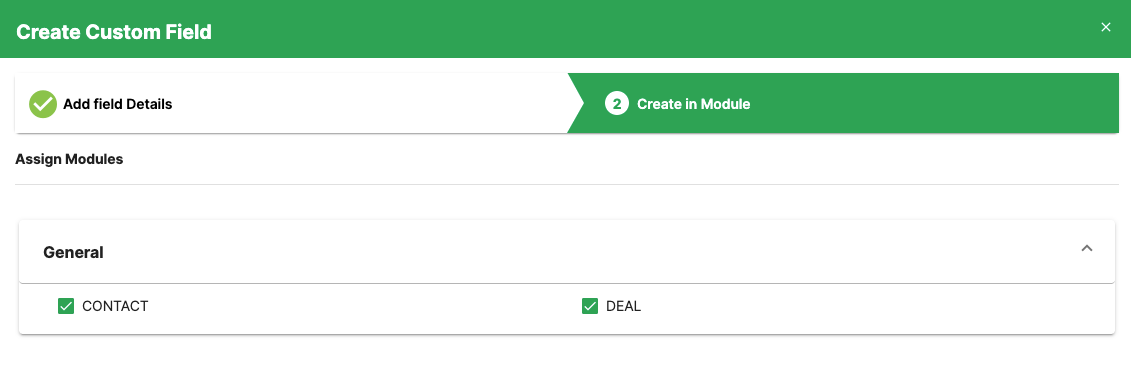1131x380 pixels.
Task: Select the Create in Module step
Action: 693,104
